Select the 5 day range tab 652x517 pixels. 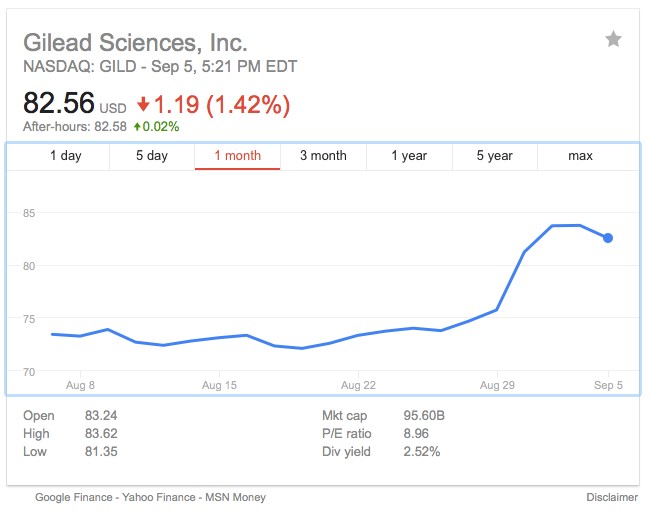[152, 156]
